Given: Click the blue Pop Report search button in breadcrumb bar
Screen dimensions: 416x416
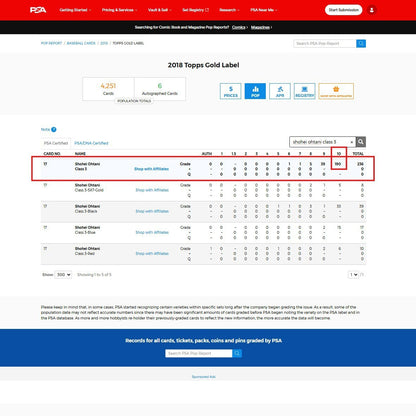Looking at the screenshot, I should coord(361,43).
